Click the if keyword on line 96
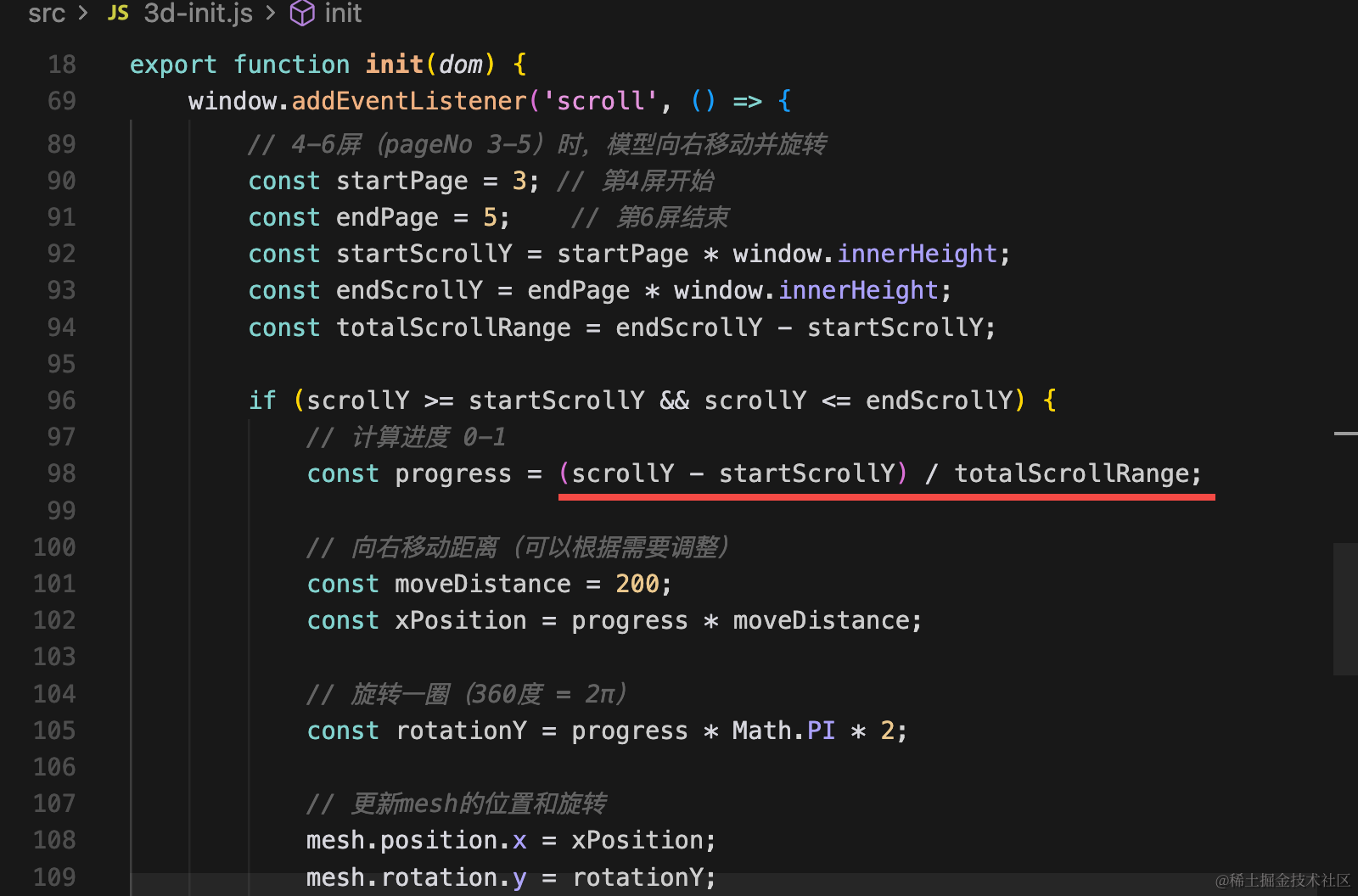The height and width of the screenshot is (896, 1358). click(x=262, y=400)
